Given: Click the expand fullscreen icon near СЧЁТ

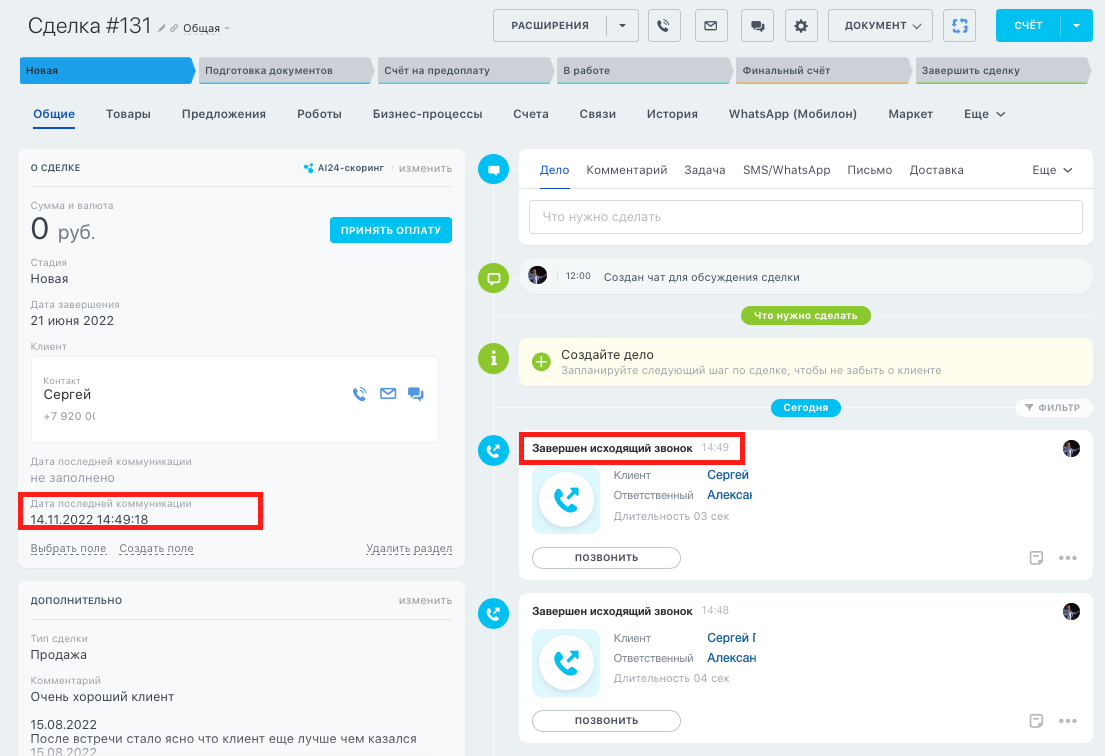Looking at the screenshot, I should pyautogui.click(x=959, y=26).
